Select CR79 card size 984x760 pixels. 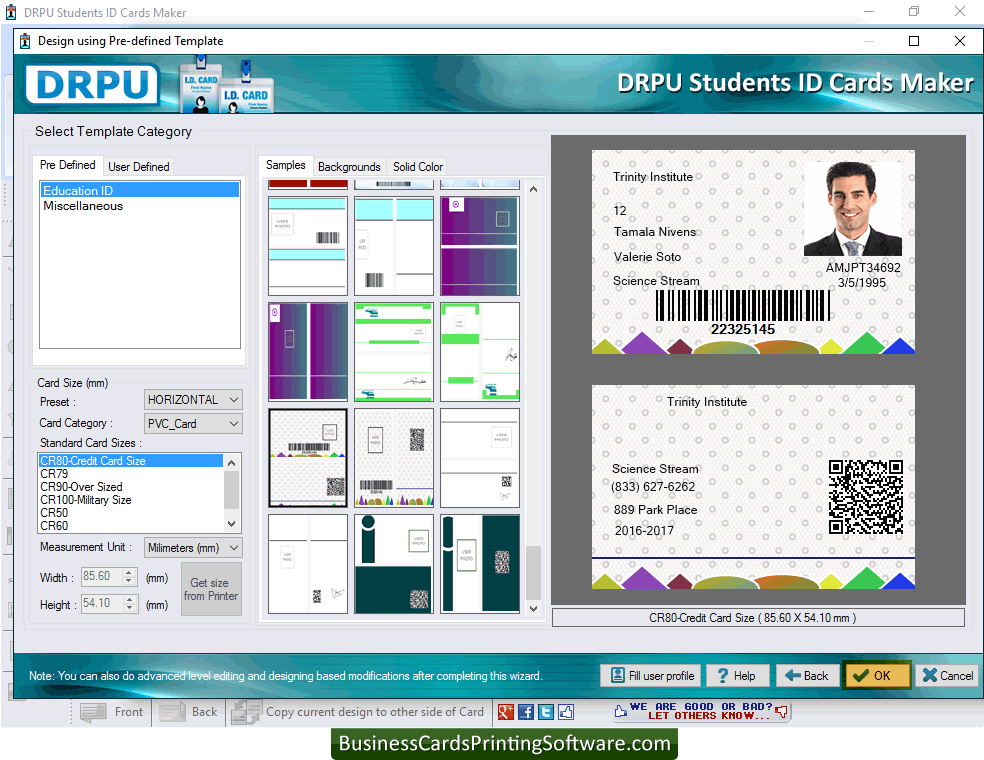pos(131,474)
